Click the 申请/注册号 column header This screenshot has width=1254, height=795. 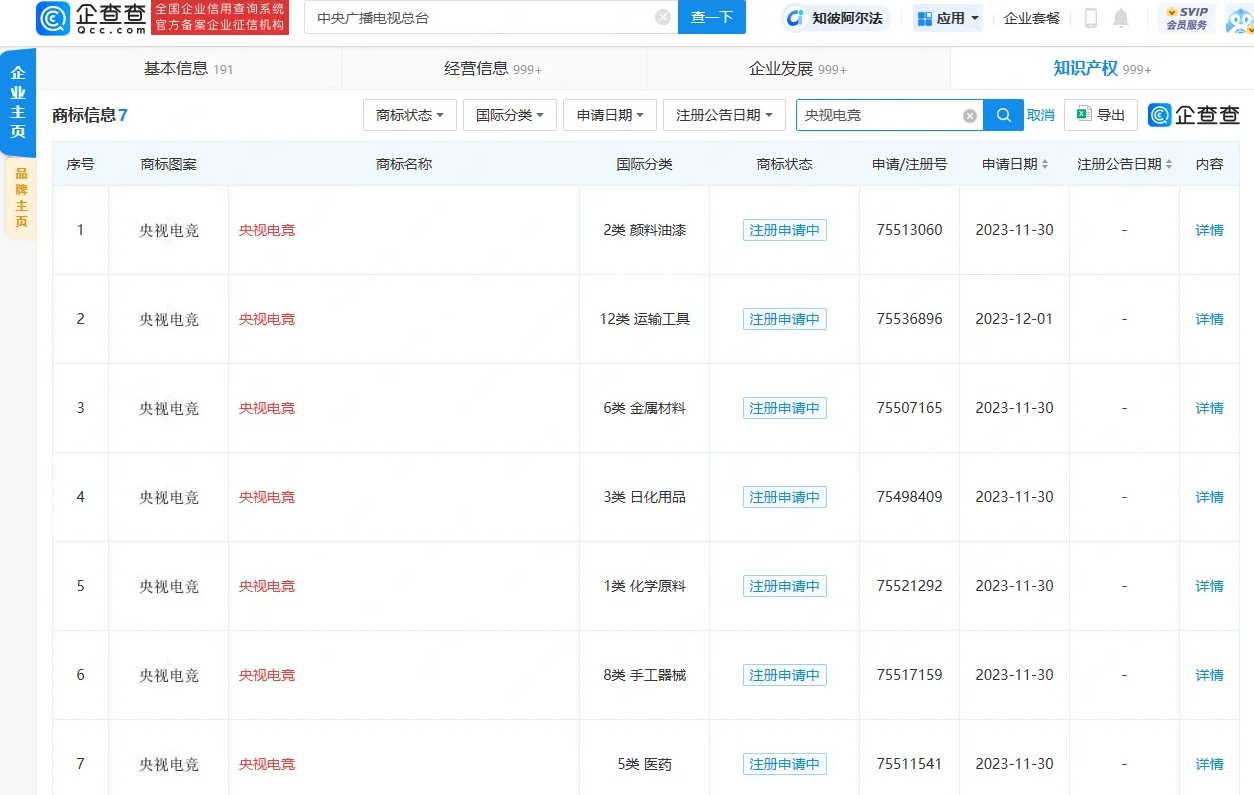[x=909, y=164]
